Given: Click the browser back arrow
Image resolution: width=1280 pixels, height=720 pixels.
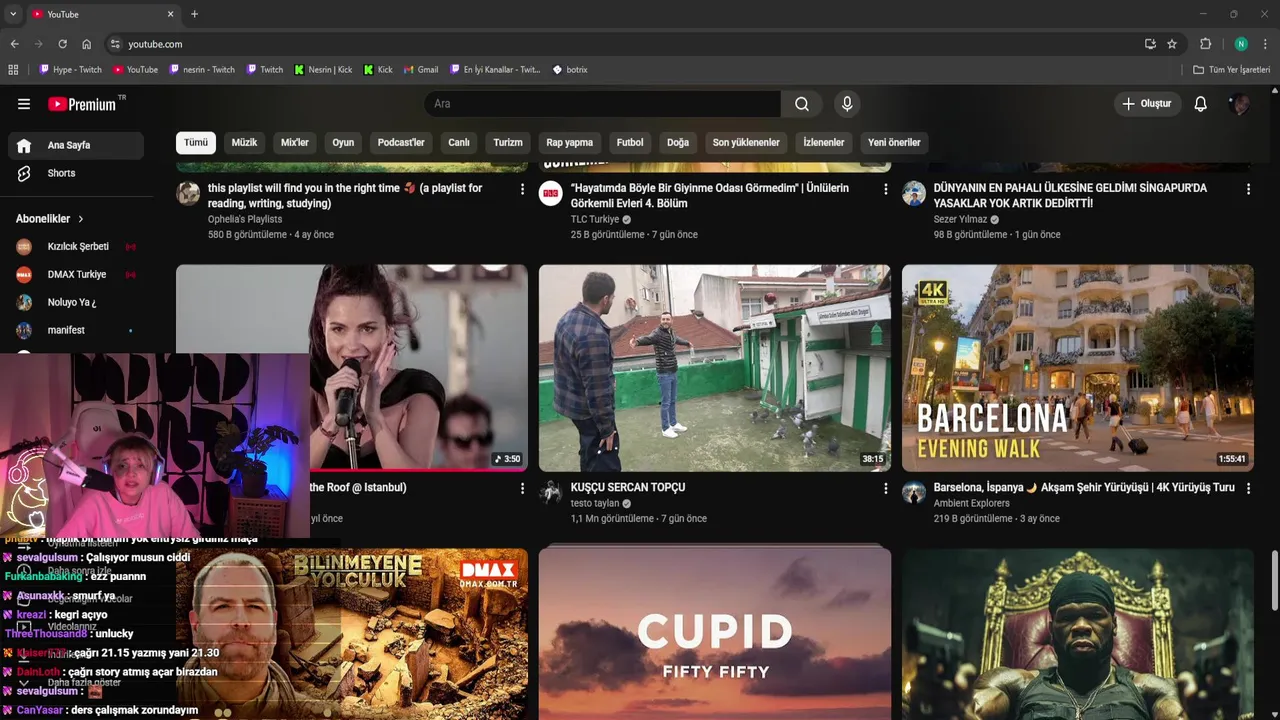Looking at the screenshot, I should coord(14,44).
